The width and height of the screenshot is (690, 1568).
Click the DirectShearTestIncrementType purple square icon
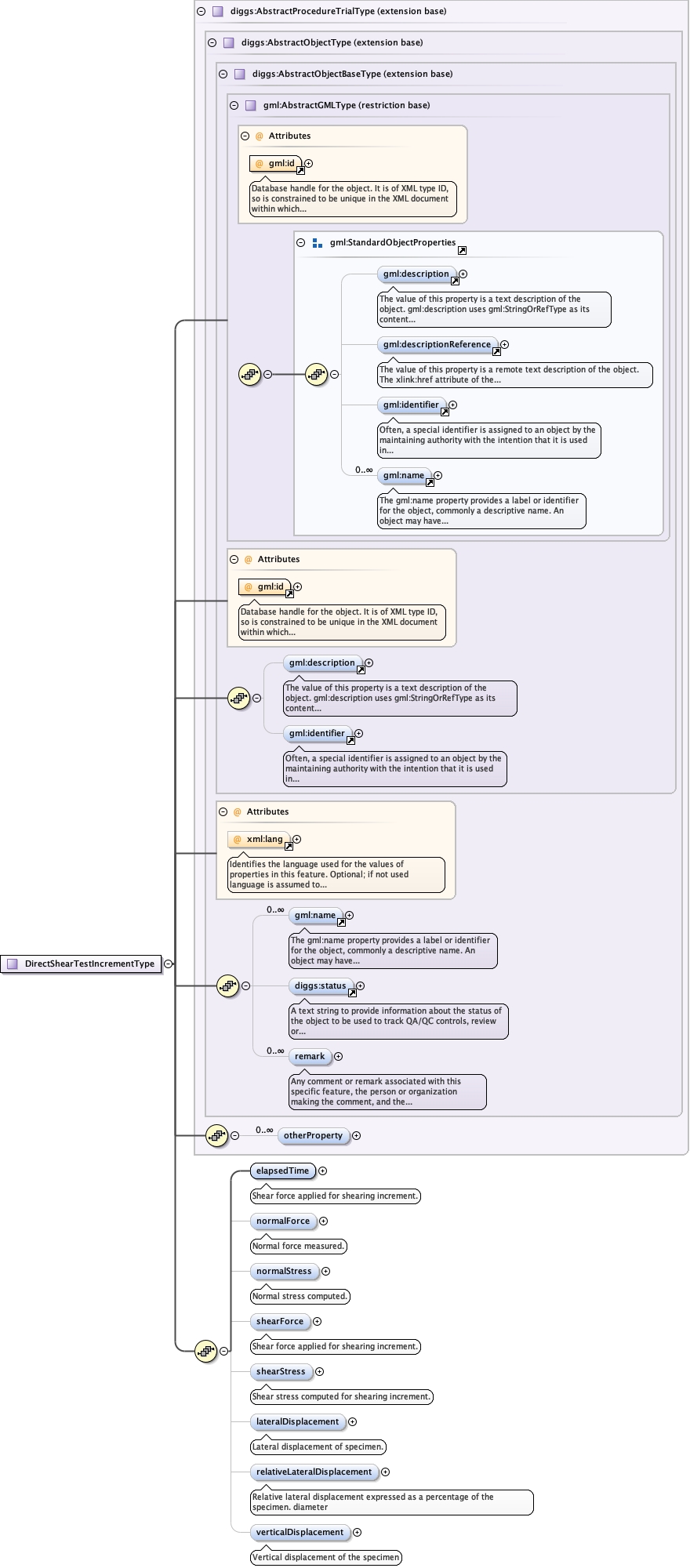click(12, 964)
